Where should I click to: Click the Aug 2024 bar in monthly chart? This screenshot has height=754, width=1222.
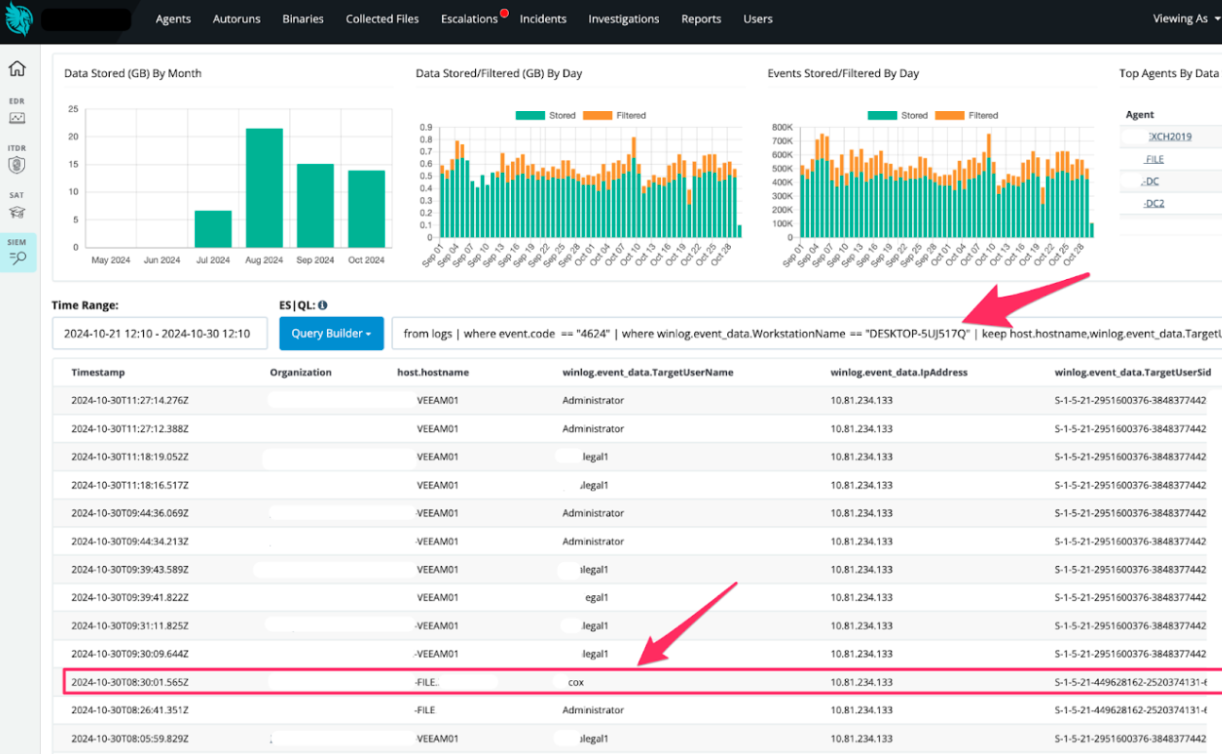click(x=264, y=187)
